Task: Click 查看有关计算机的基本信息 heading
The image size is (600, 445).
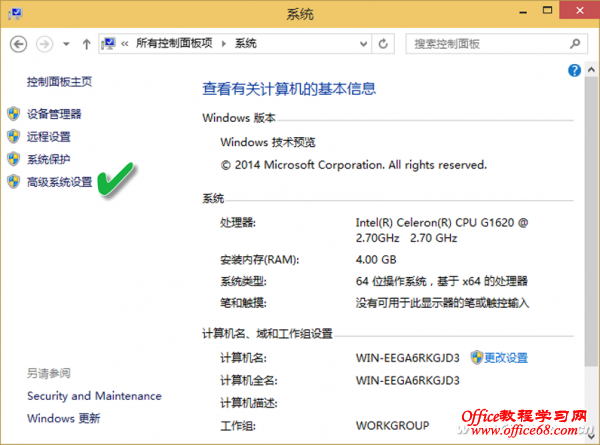Action: [289, 89]
